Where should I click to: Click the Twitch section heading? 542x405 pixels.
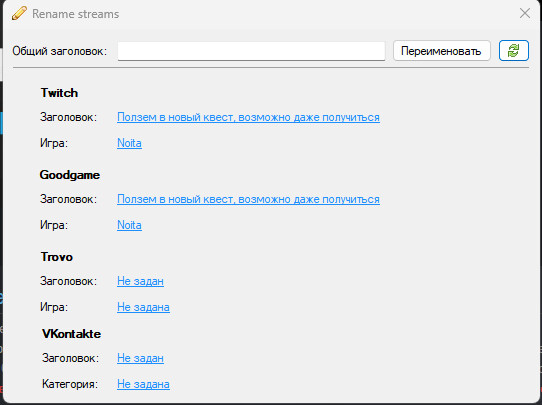tap(59, 93)
